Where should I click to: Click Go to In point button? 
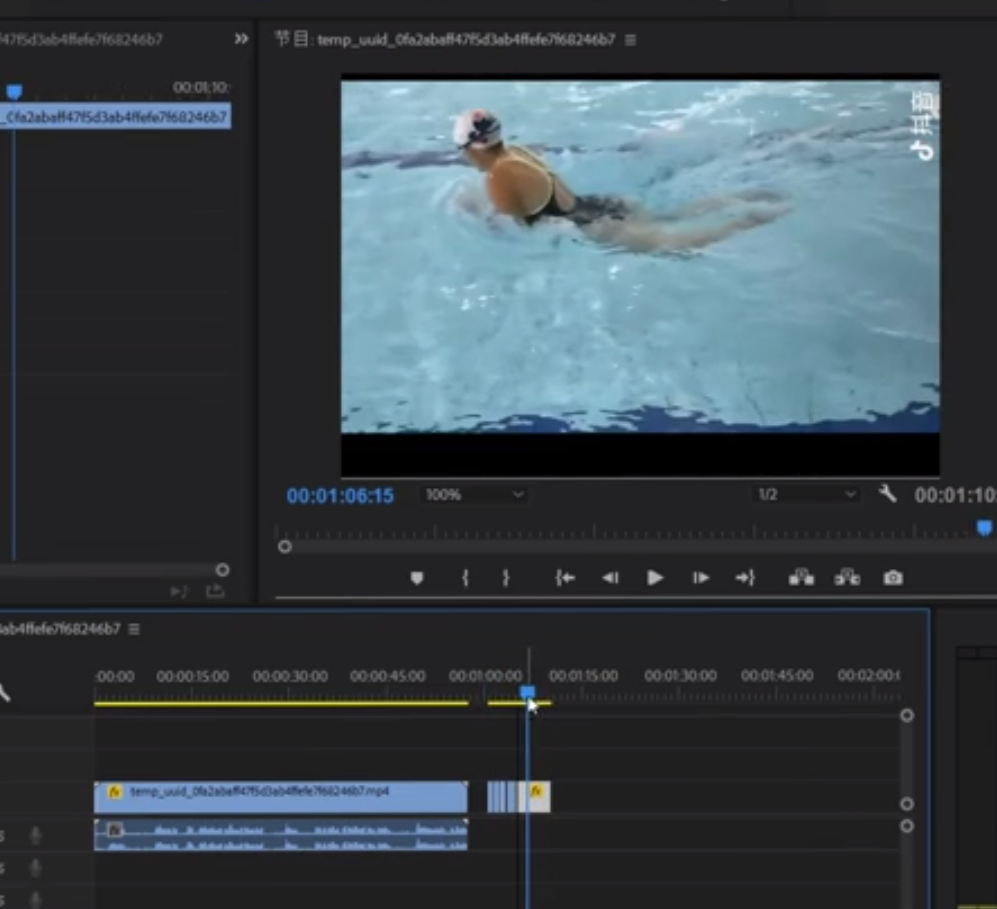[x=565, y=578]
